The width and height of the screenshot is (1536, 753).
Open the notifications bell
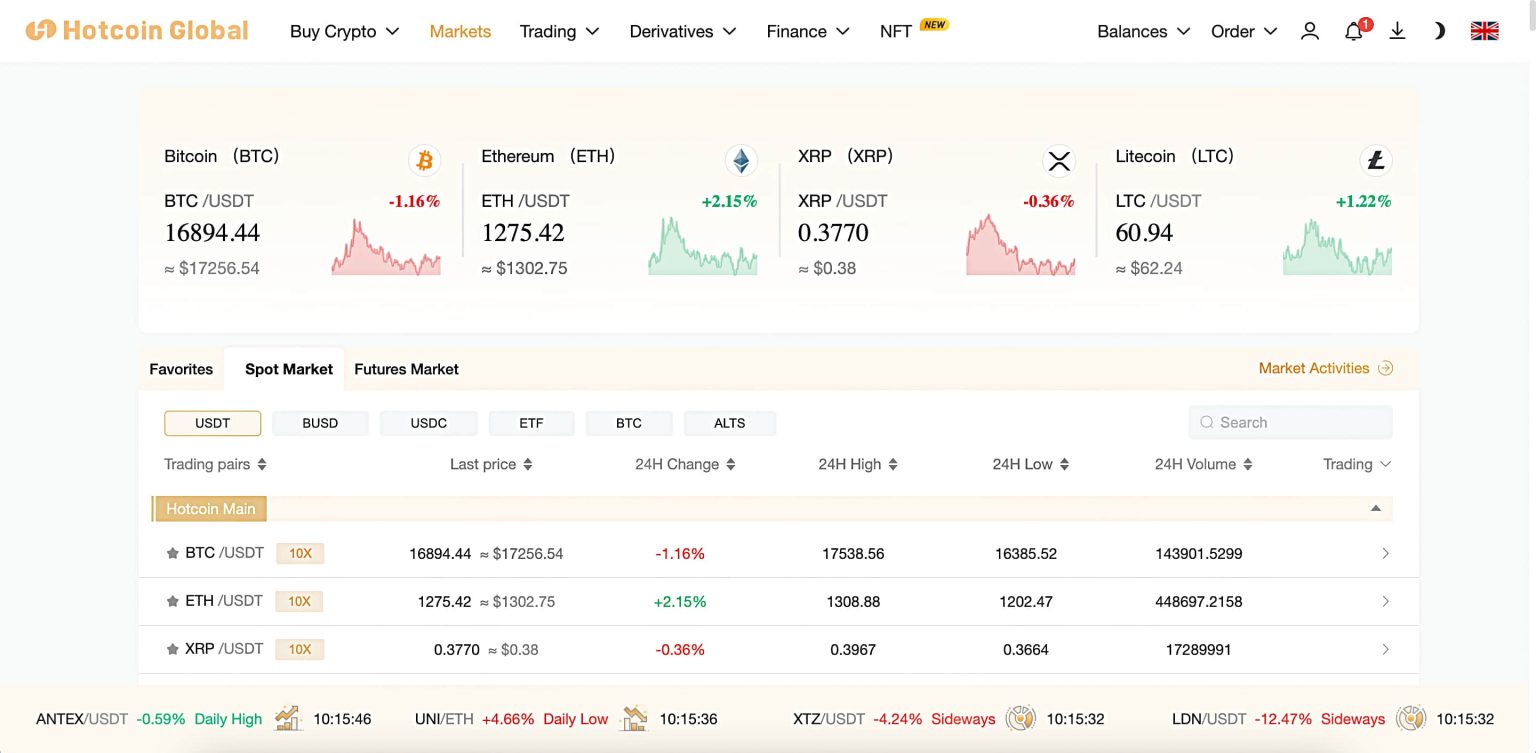point(1353,31)
